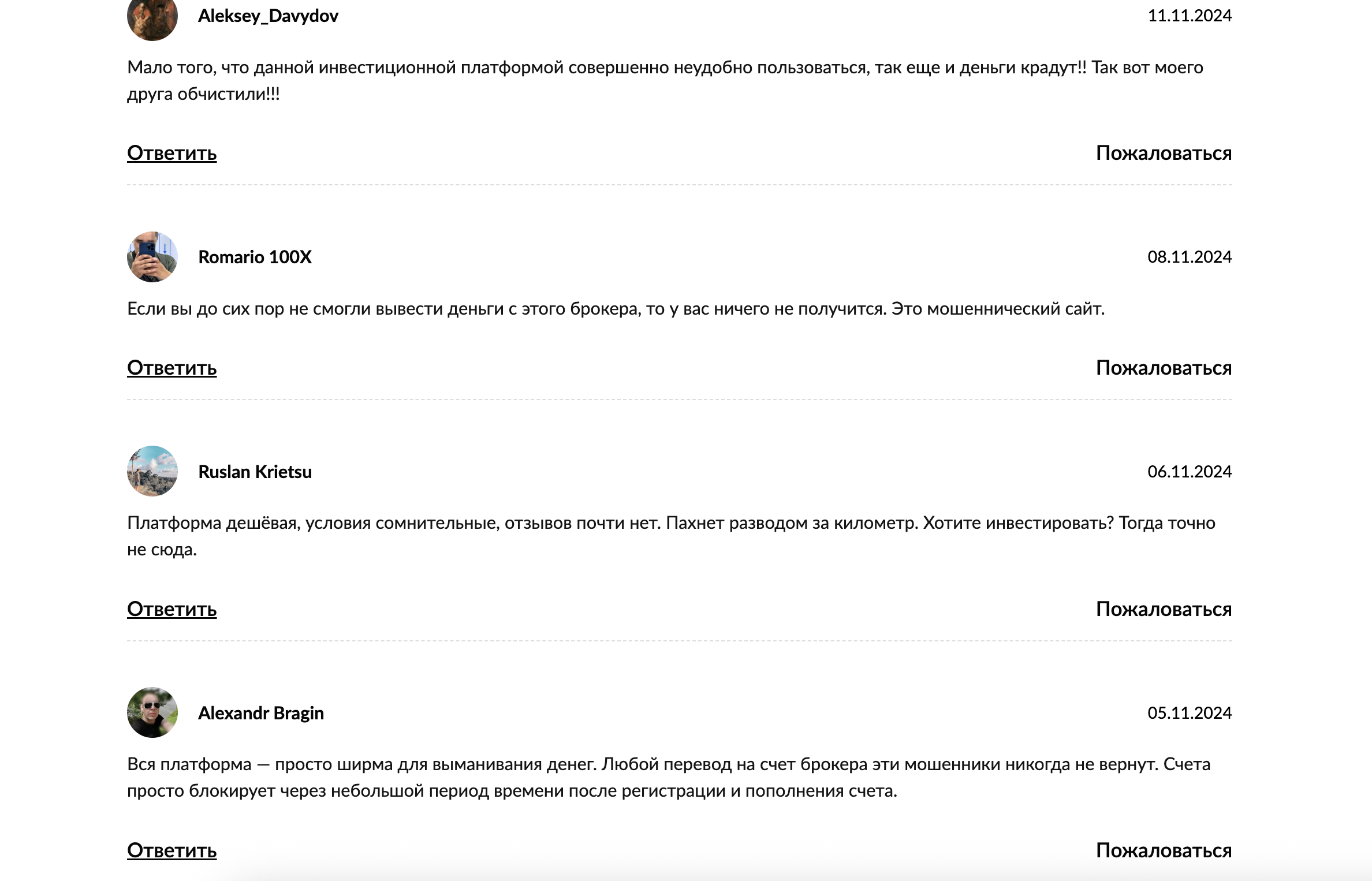1372x881 pixels.
Task: Click Ответить under Romario 100X's review
Action: point(171,368)
